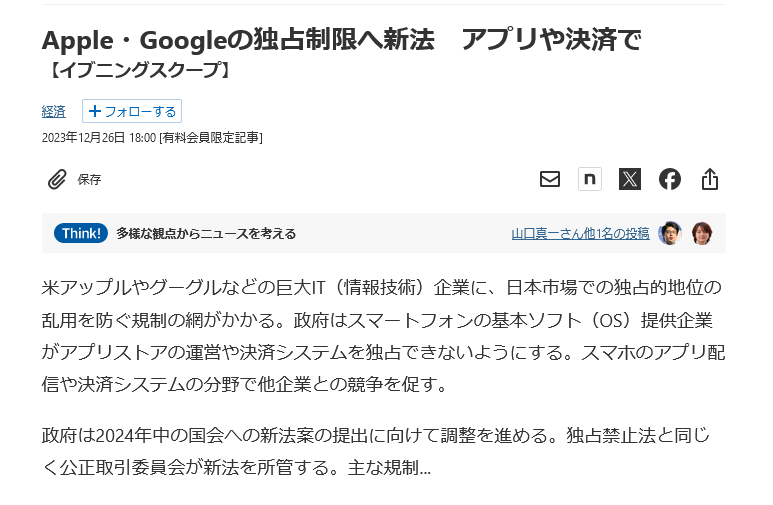Share the article on X

point(630,179)
